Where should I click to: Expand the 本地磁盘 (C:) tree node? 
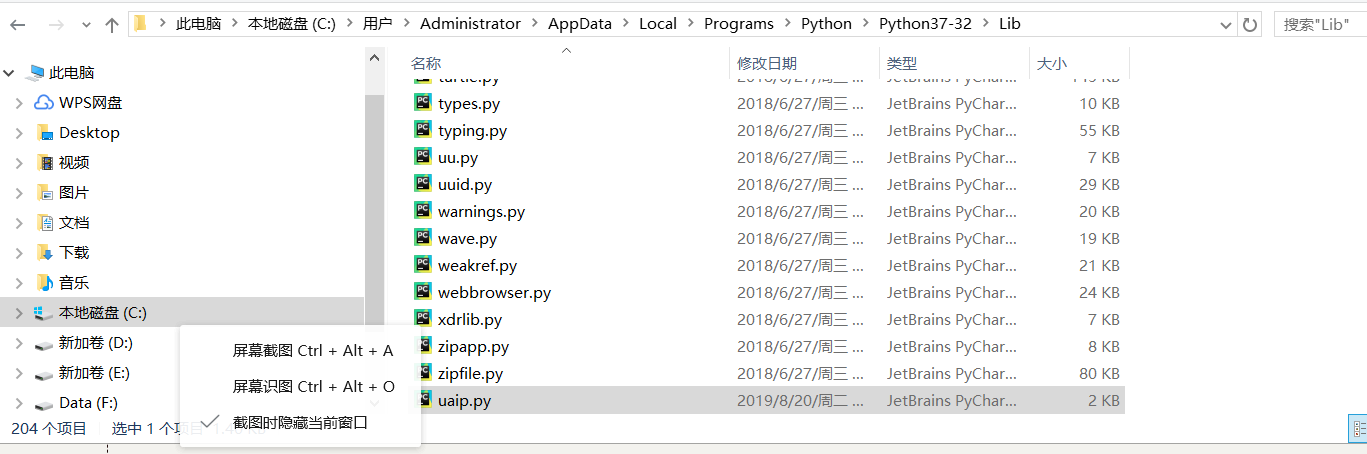19,313
